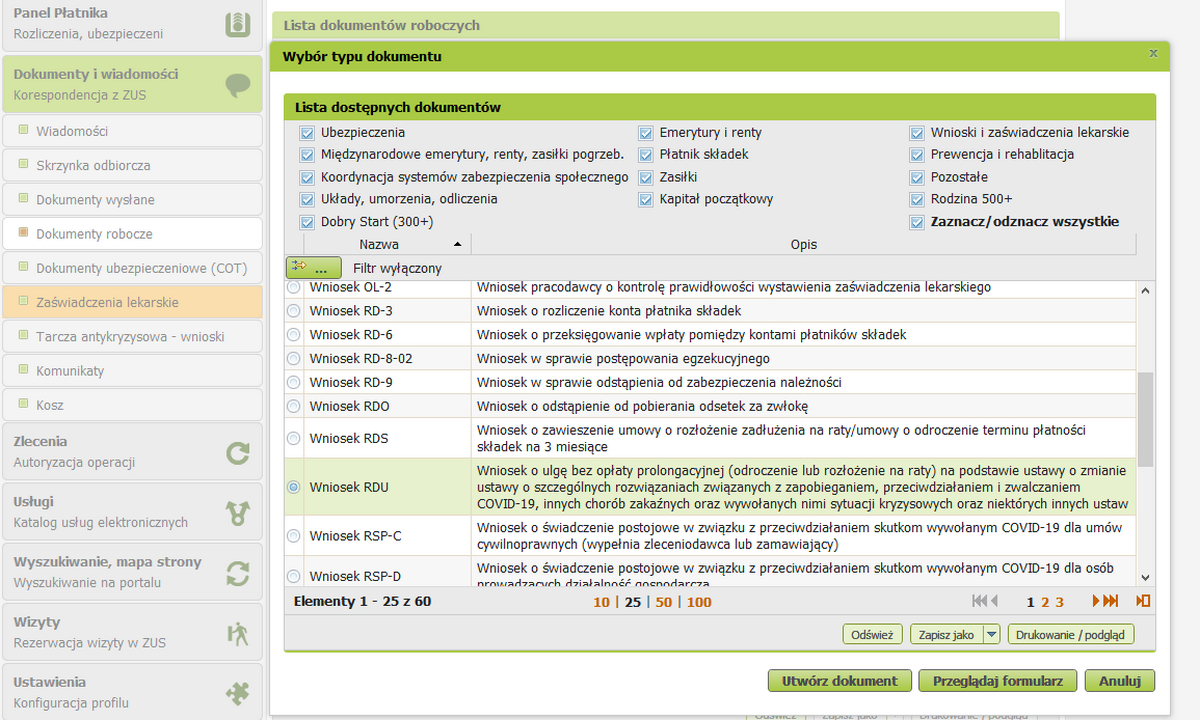Click the filter icon button
The width and height of the screenshot is (1200, 720).
pos(313,268)
